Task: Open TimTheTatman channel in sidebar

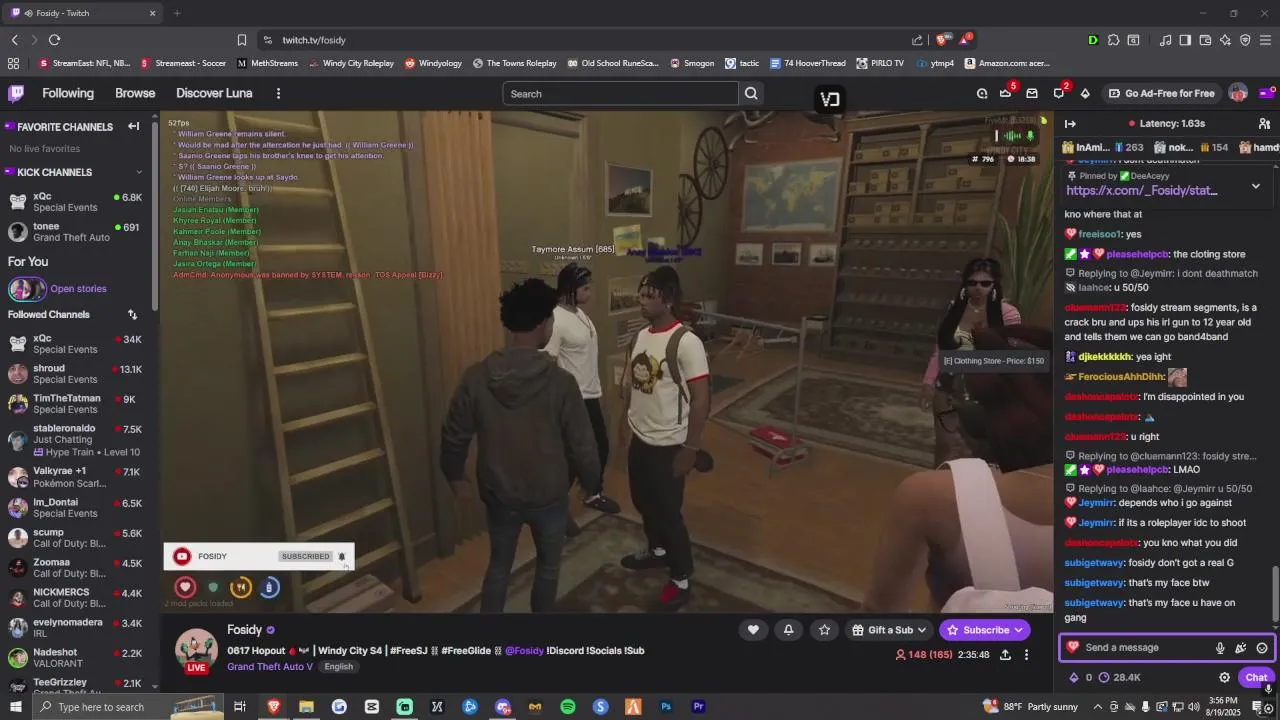Action: [x=78, y=404]
